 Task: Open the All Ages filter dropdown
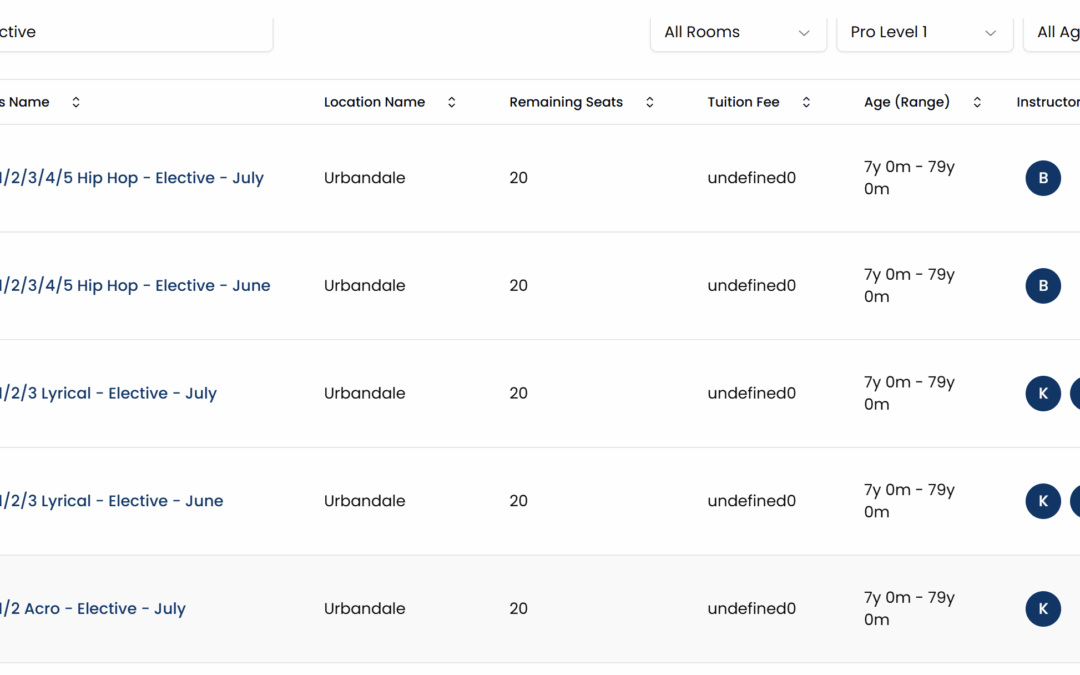pos(1055,32)
